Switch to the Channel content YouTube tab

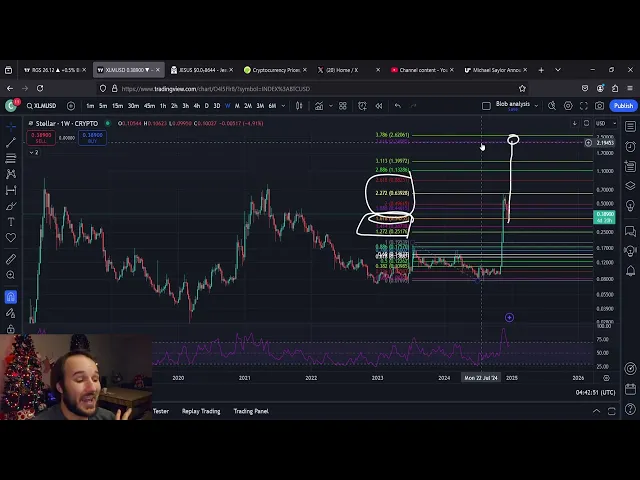click(x=422, y=70)
